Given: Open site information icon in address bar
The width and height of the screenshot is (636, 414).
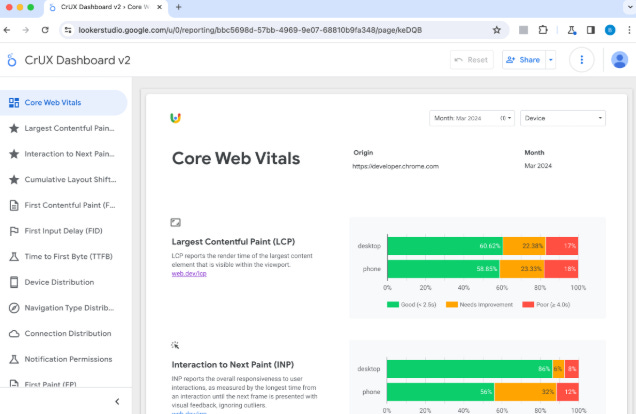Looking at the screenshot, I should (x=68, y=30).
